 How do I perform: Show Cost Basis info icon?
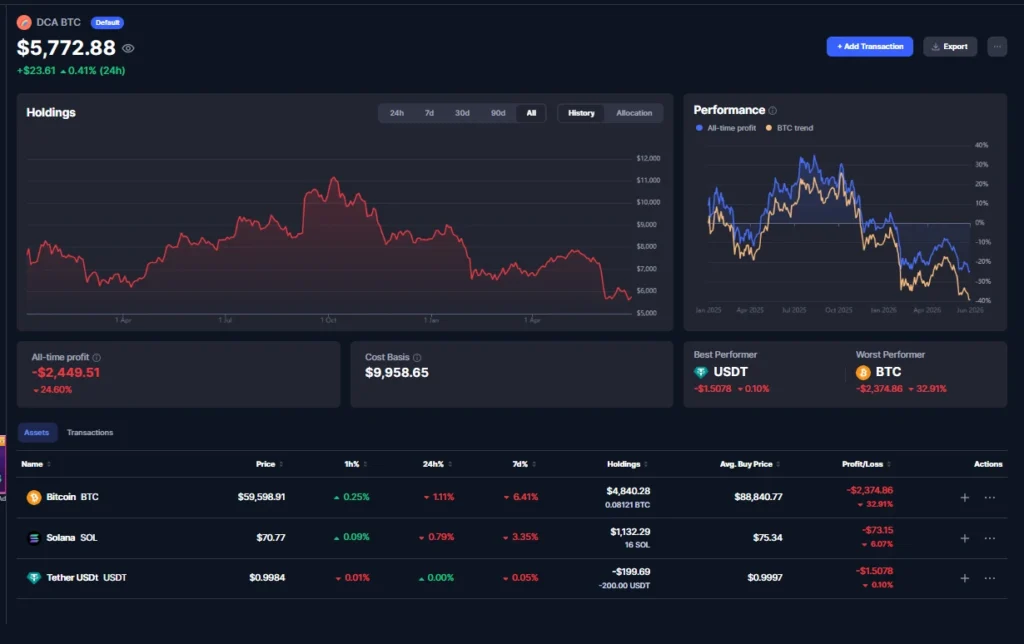417,357
